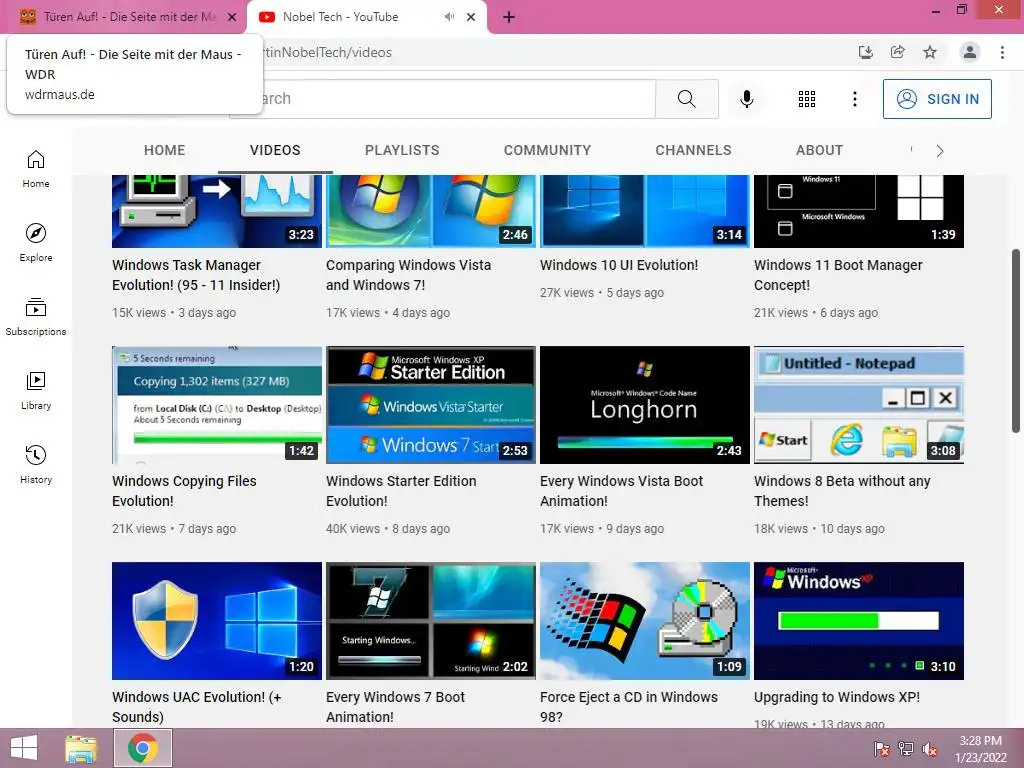Play the Task Manager thumbnail (3:23)
Image resolution: width=1024 pixels, height=768 pixels.
point(217,211)
